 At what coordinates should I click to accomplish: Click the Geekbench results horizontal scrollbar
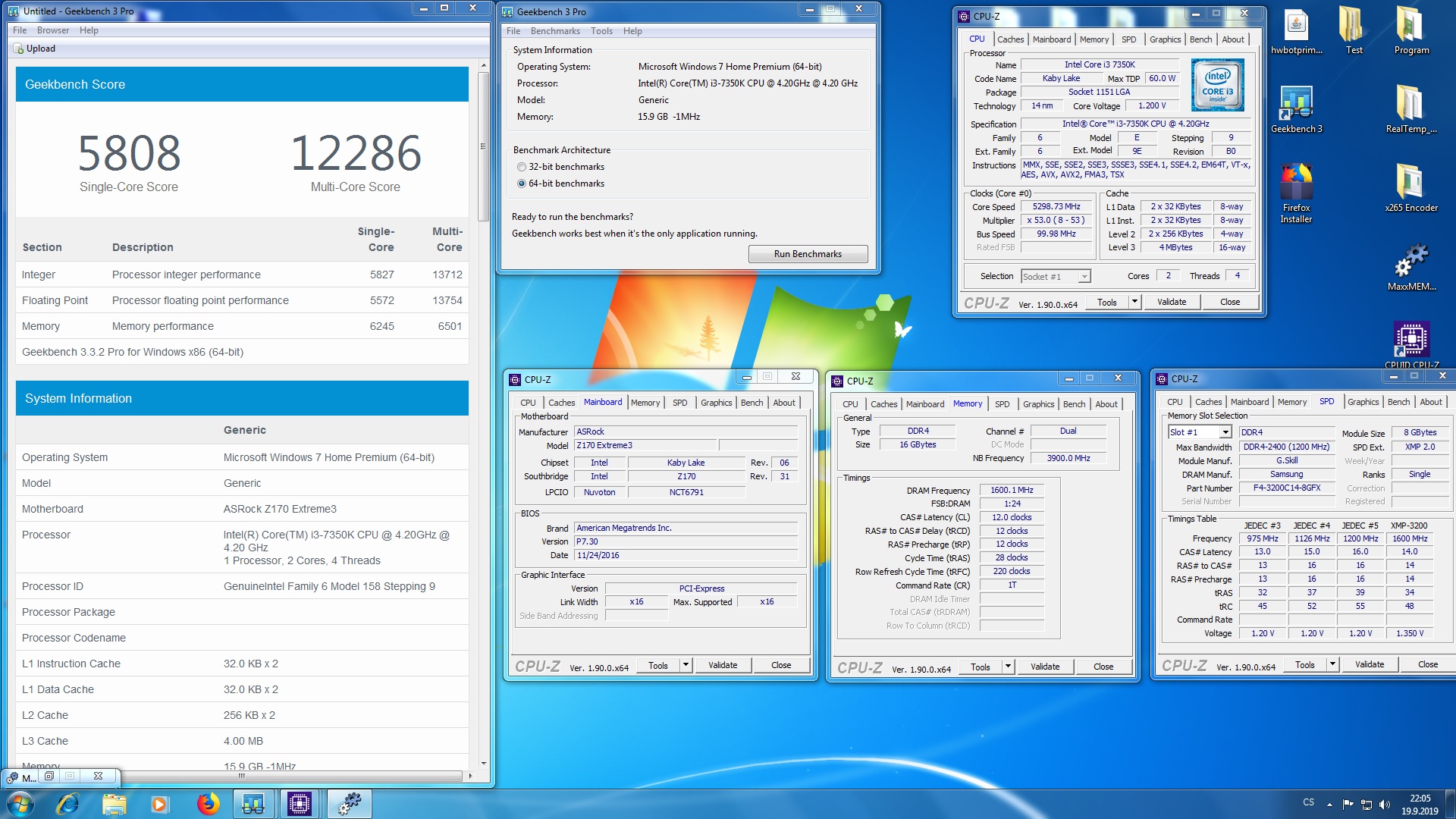click(x=242, y=776)
